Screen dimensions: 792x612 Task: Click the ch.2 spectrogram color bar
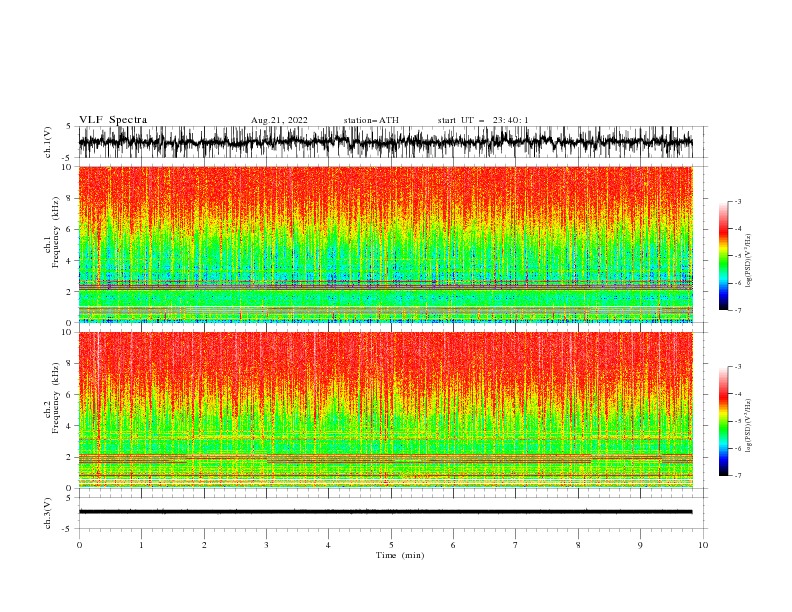(x=723, y=421)
